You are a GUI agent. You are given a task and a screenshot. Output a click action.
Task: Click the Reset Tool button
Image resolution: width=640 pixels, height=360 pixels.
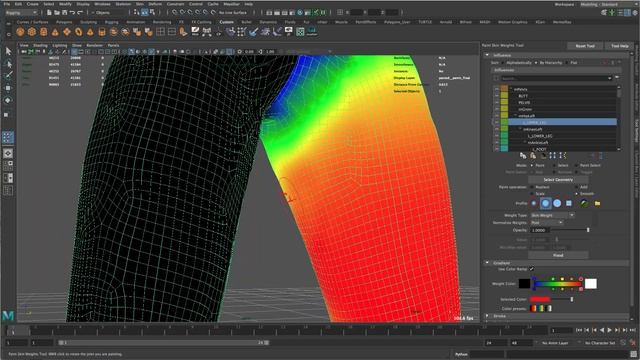coord(584,46)
